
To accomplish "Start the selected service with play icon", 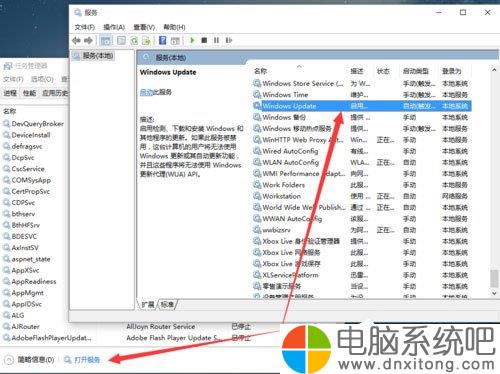I will [x=192, y=40].
